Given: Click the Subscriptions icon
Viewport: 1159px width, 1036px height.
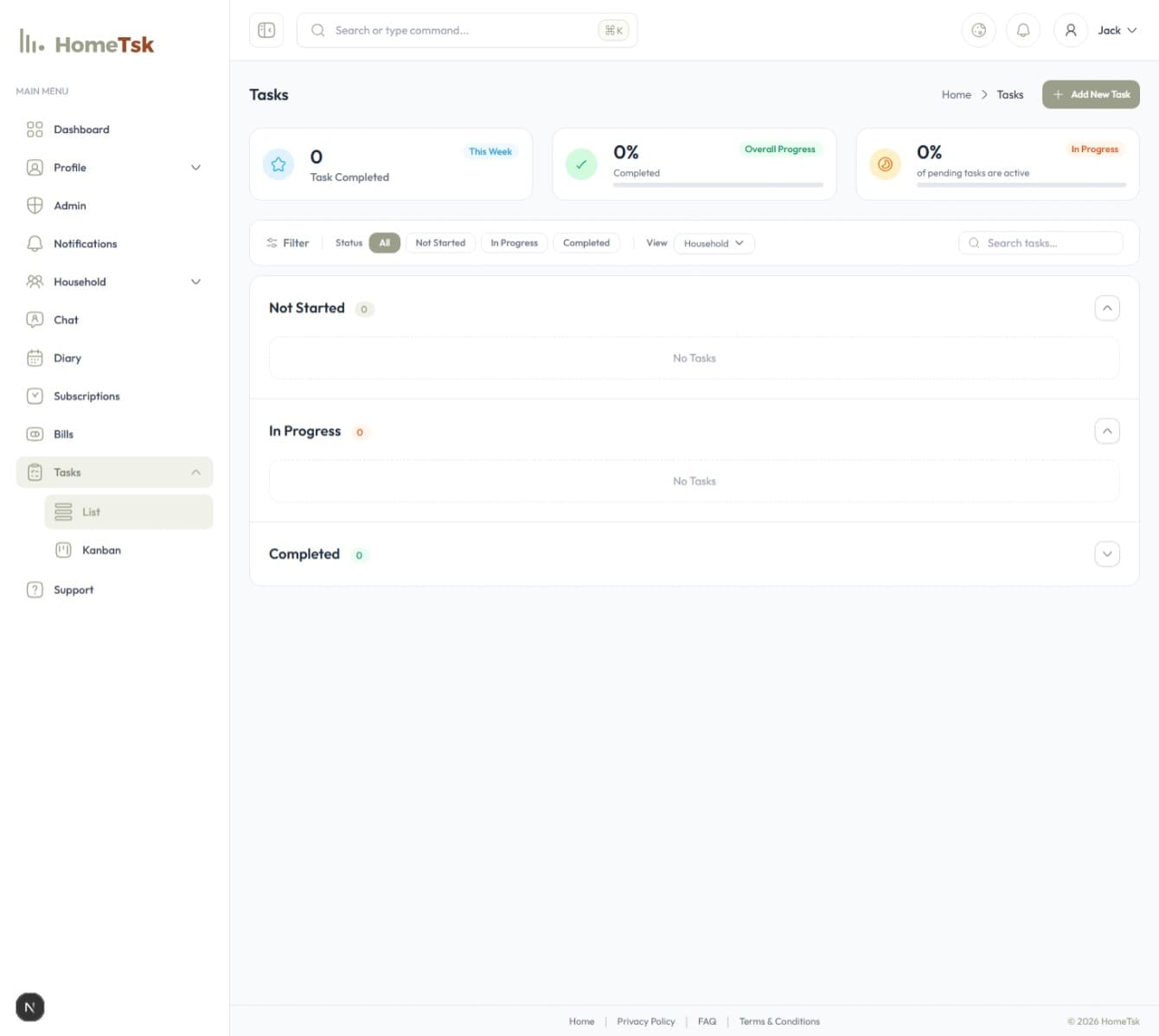Looking at the screenshot, I should point(35,395).
